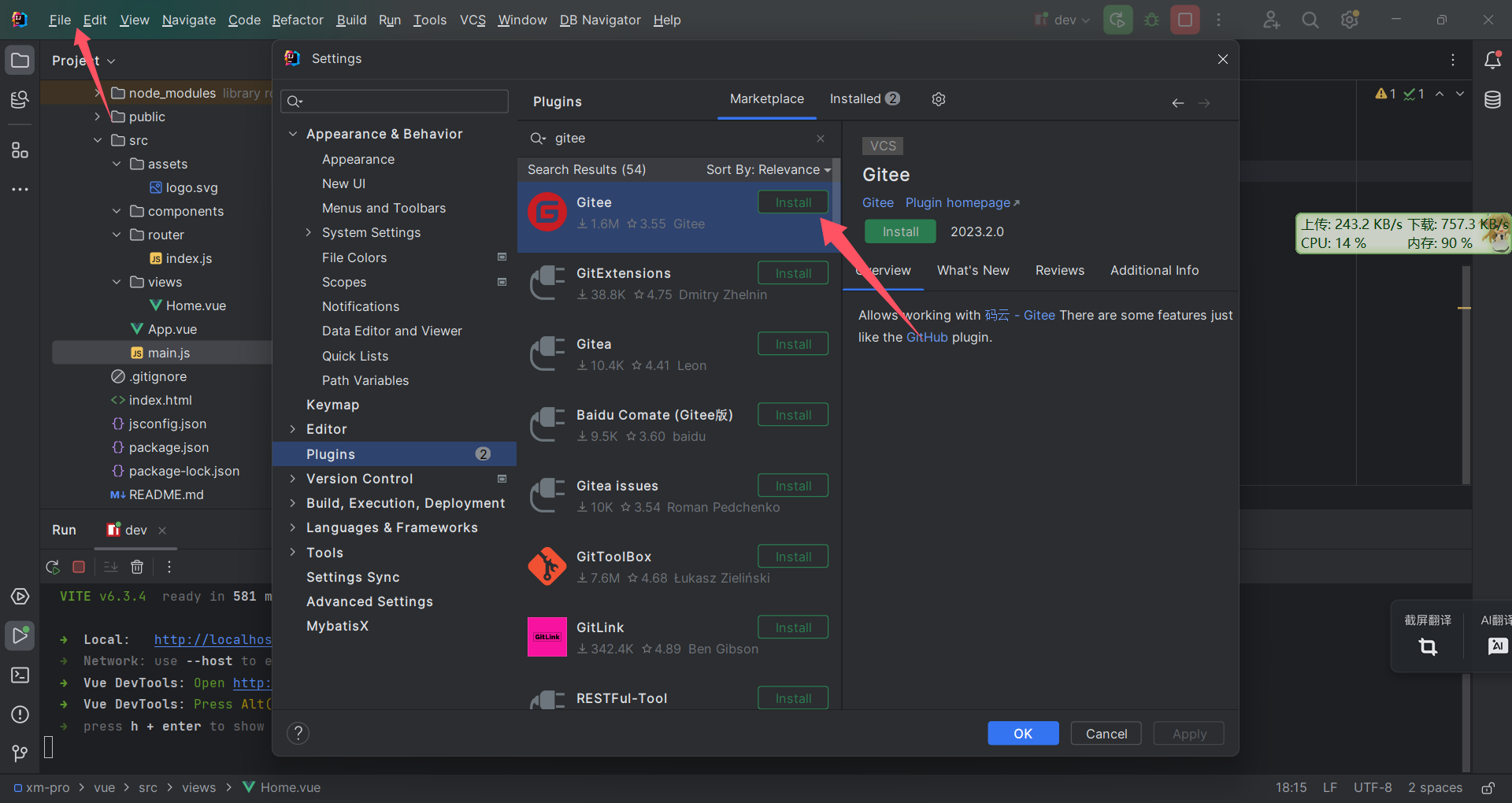Screen dimensions: 1512x803
Task: Click the green Install button in details pane
Action: 900,231
